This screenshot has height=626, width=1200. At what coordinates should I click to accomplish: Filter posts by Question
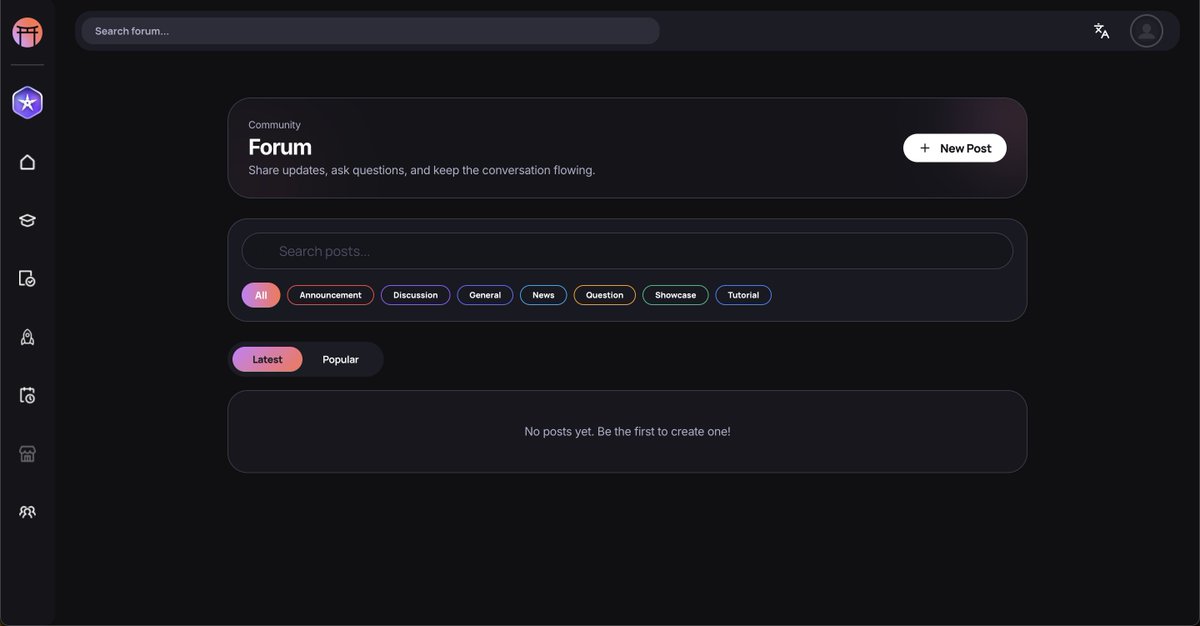(604, 295)
